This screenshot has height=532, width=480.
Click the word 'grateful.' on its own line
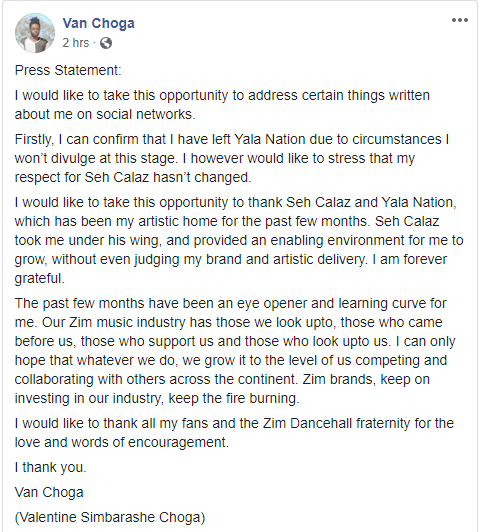39,279
